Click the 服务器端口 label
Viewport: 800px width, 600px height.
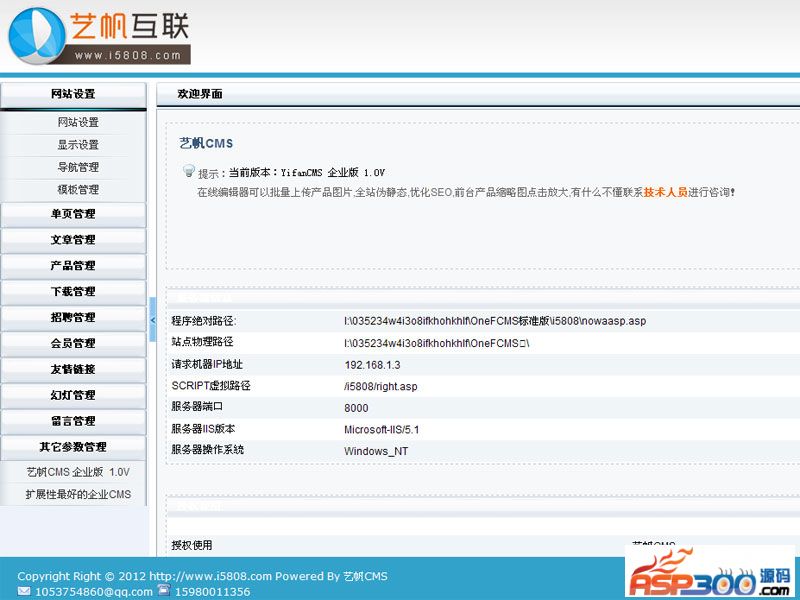(x=197, y=407)
